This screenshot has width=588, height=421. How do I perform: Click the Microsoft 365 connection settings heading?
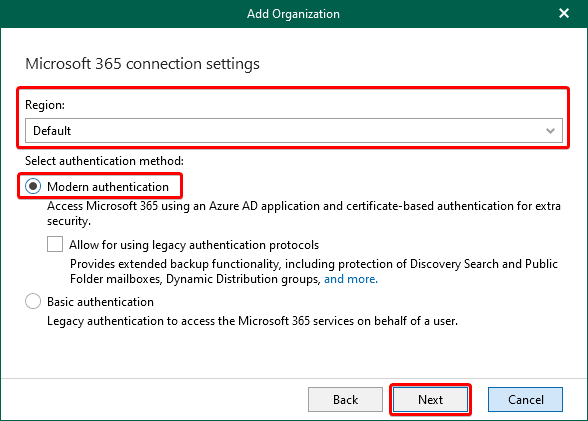point(142,63)
